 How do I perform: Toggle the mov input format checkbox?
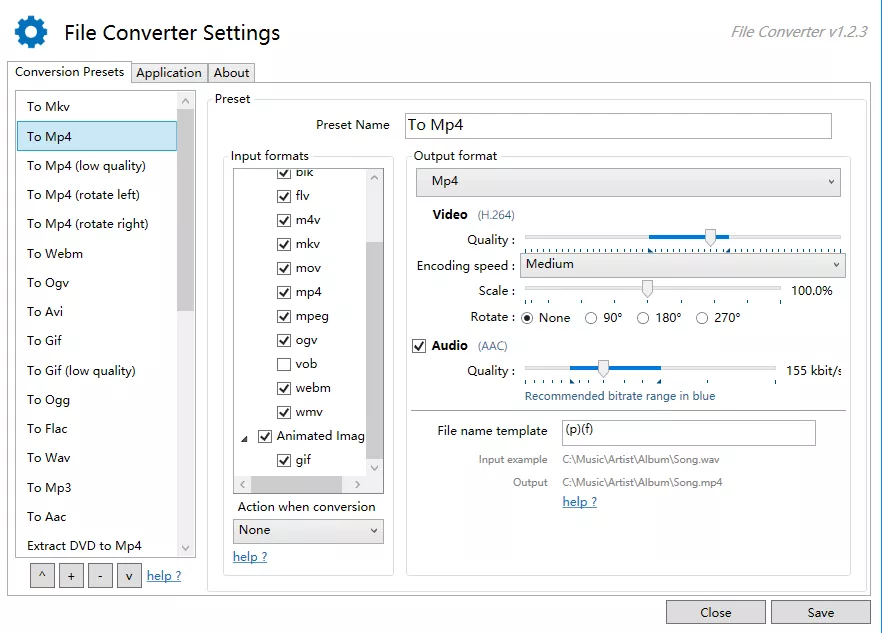[284, 268]
